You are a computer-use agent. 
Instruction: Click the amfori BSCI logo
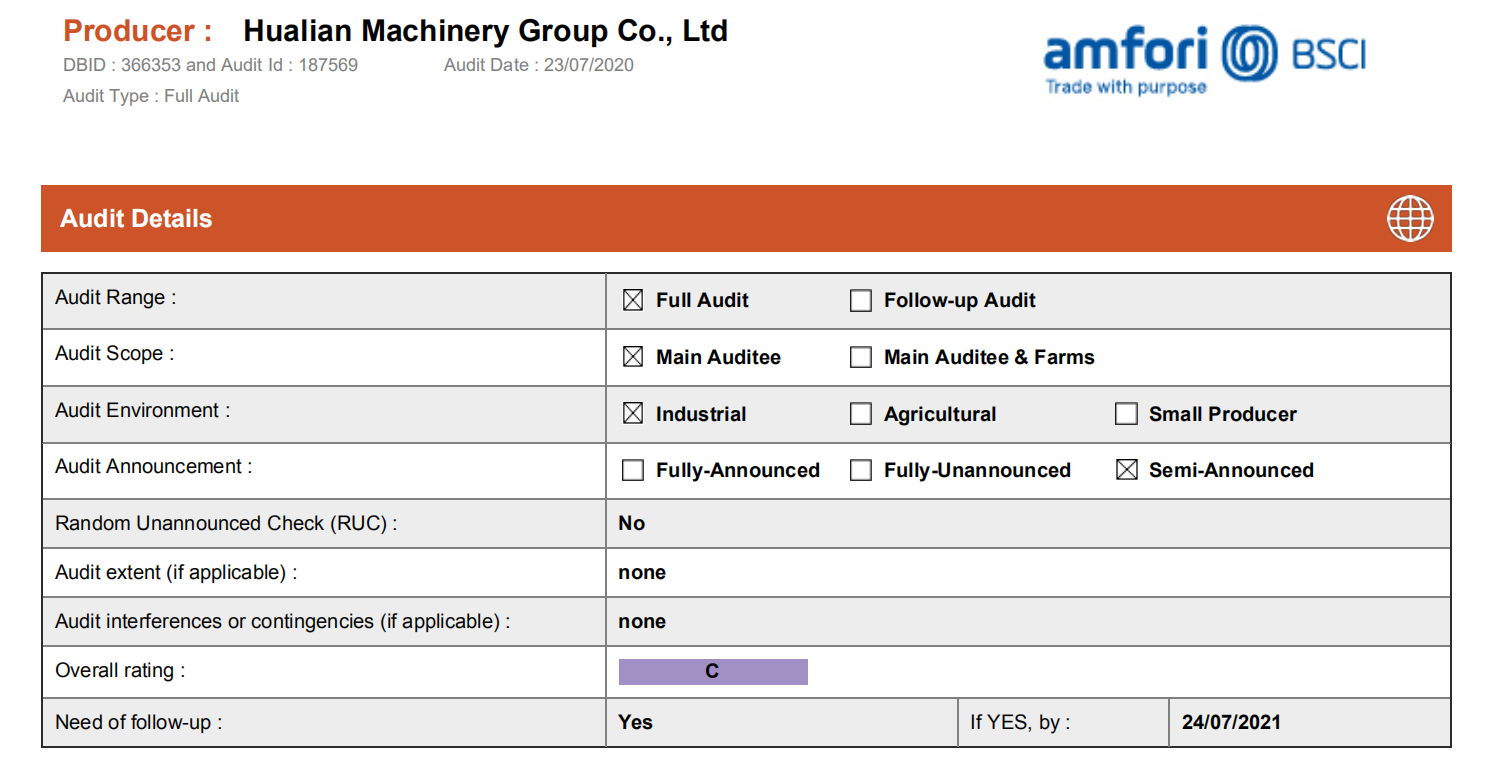coord(1204,59)
